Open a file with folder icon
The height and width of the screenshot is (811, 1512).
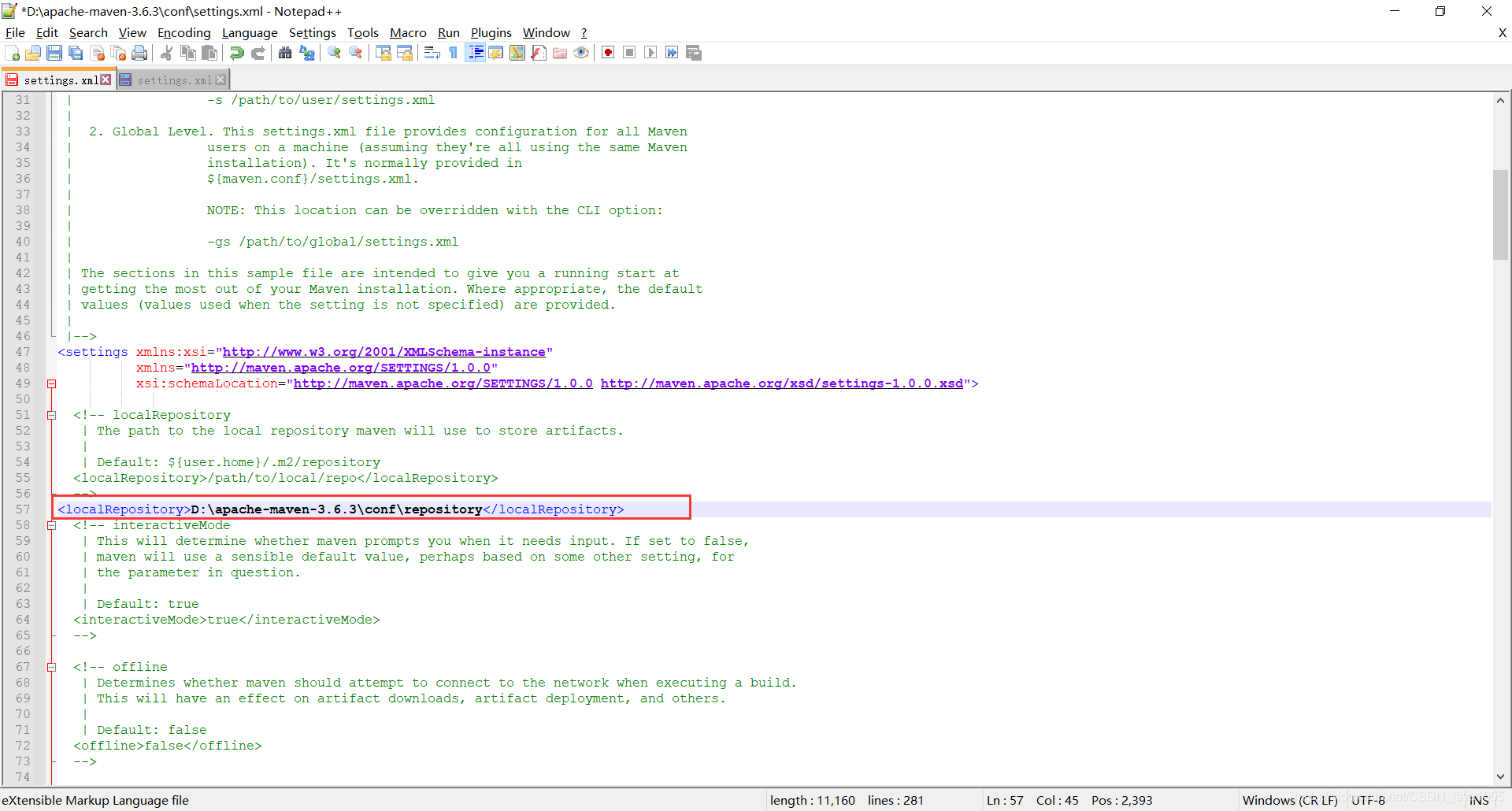[x=33, y=53]
